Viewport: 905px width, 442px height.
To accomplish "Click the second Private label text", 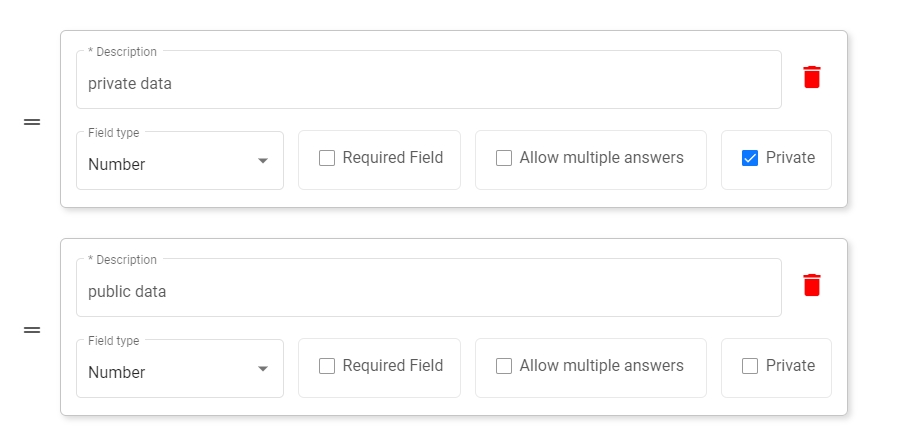I will pyautogui.click(x=790, y=366).
